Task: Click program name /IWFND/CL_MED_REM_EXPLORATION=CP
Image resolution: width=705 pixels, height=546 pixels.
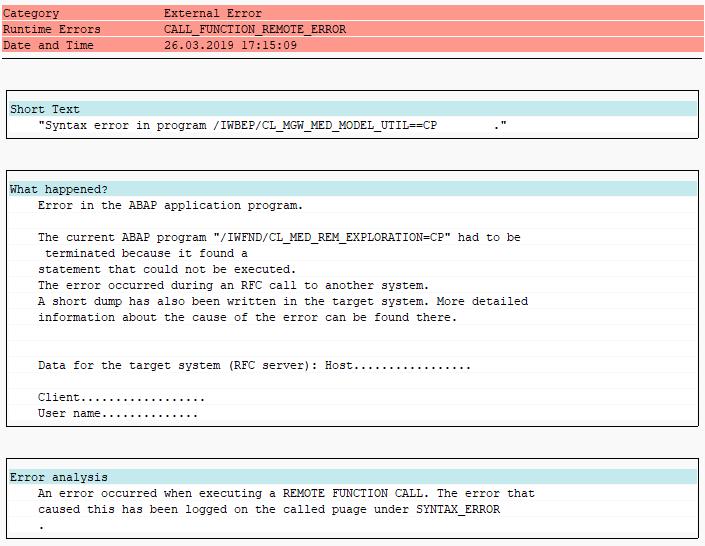Action: tap(332, 237)
